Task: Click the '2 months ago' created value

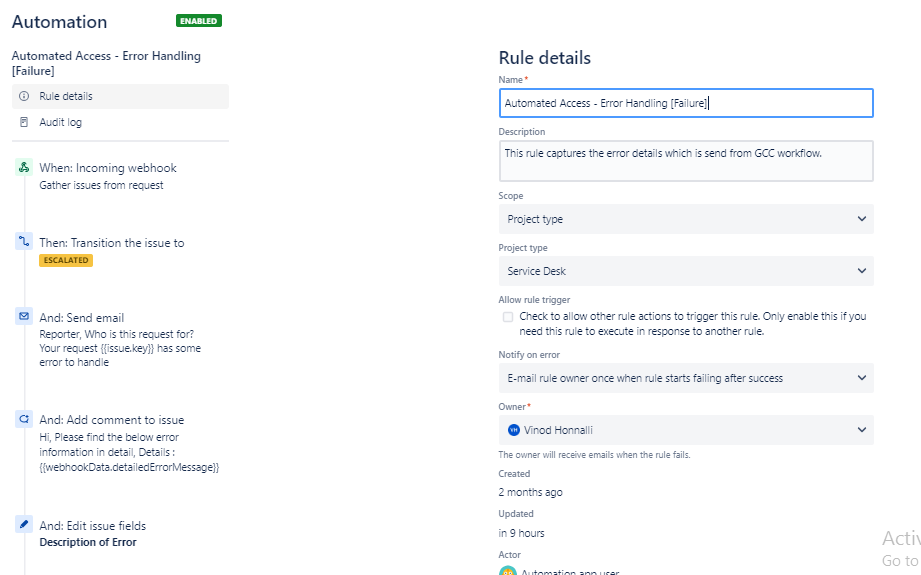Action: click(x=530, y=492)
